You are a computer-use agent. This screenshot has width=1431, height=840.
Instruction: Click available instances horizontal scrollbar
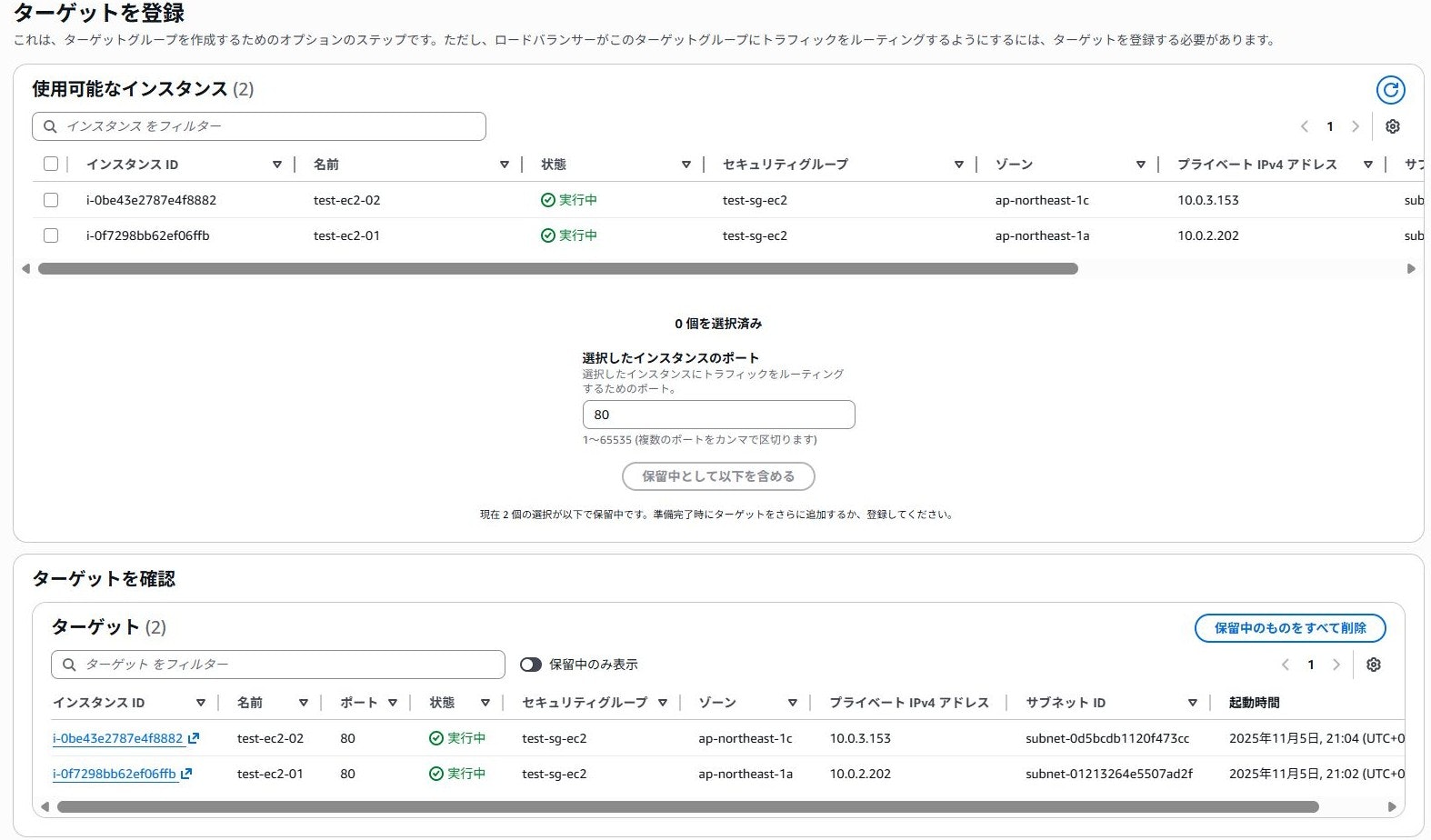(x=557, y=269)
